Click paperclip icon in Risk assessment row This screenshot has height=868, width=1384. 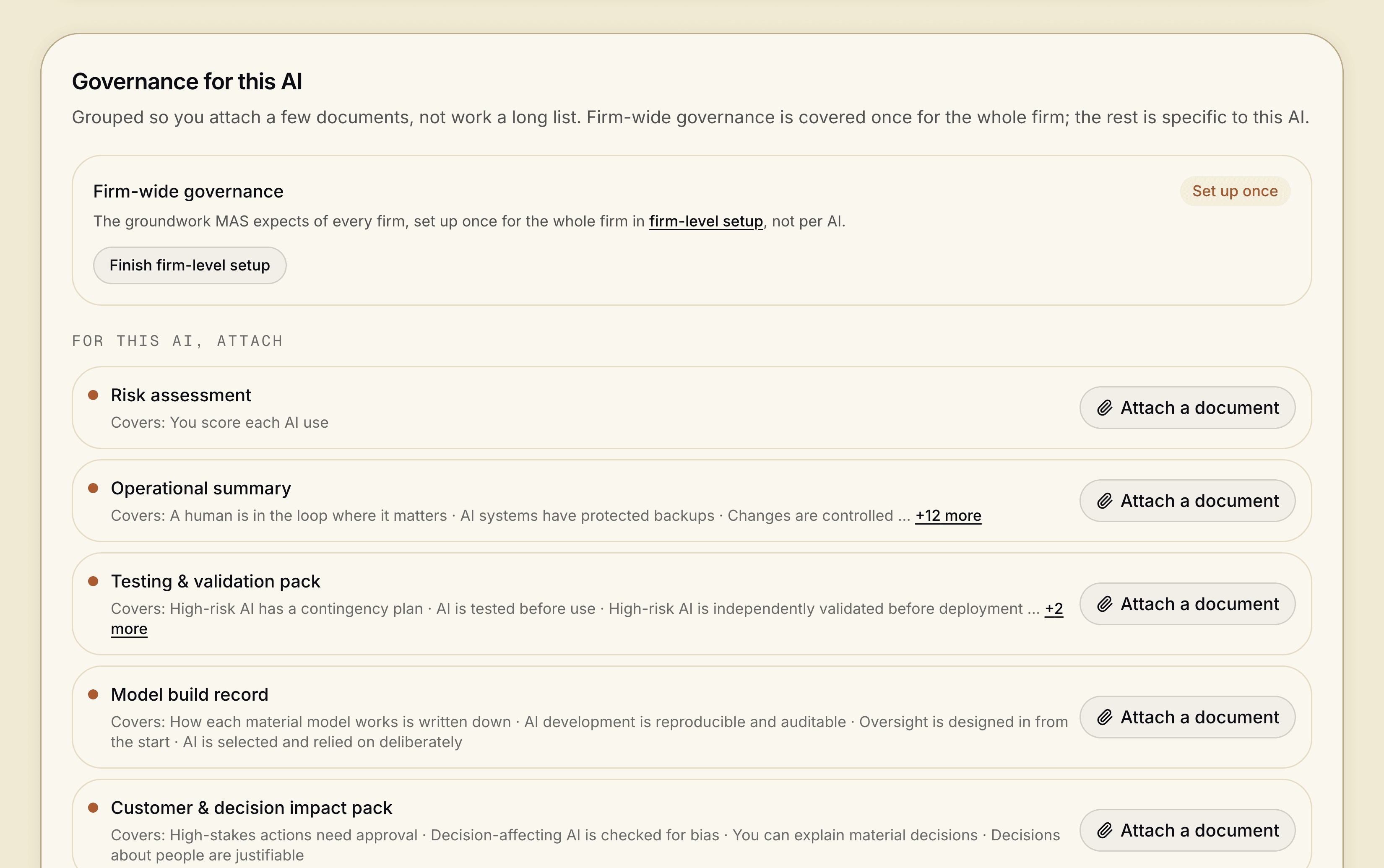tap(1104, 408)
